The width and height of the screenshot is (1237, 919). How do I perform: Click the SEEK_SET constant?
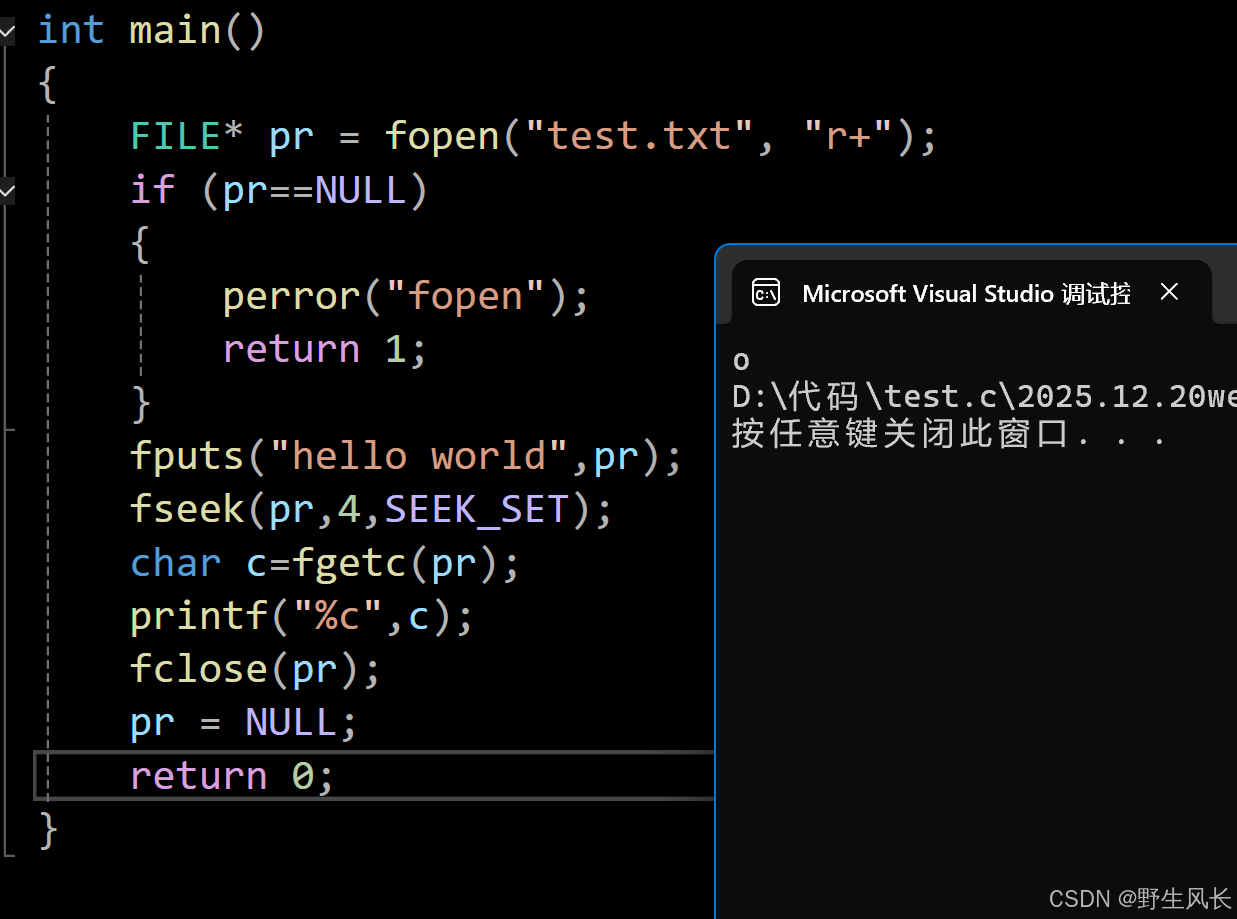pos(478,510)
